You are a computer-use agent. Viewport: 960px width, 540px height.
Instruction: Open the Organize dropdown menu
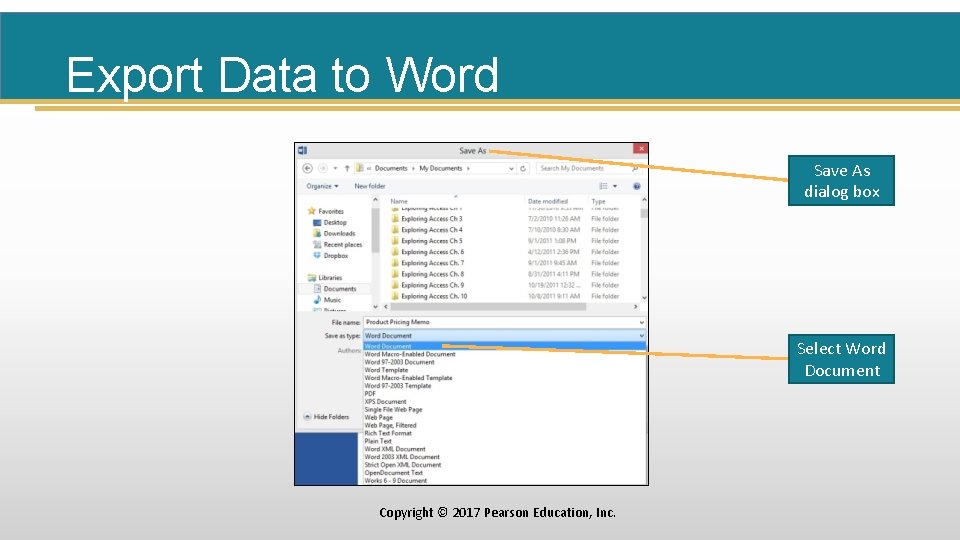pos(323,186)
